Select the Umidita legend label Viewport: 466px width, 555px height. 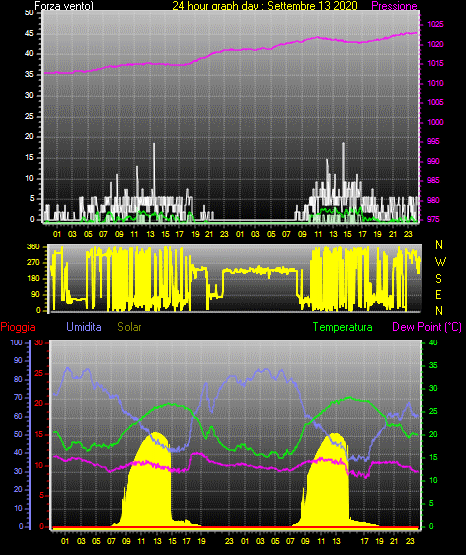point(84,327)
